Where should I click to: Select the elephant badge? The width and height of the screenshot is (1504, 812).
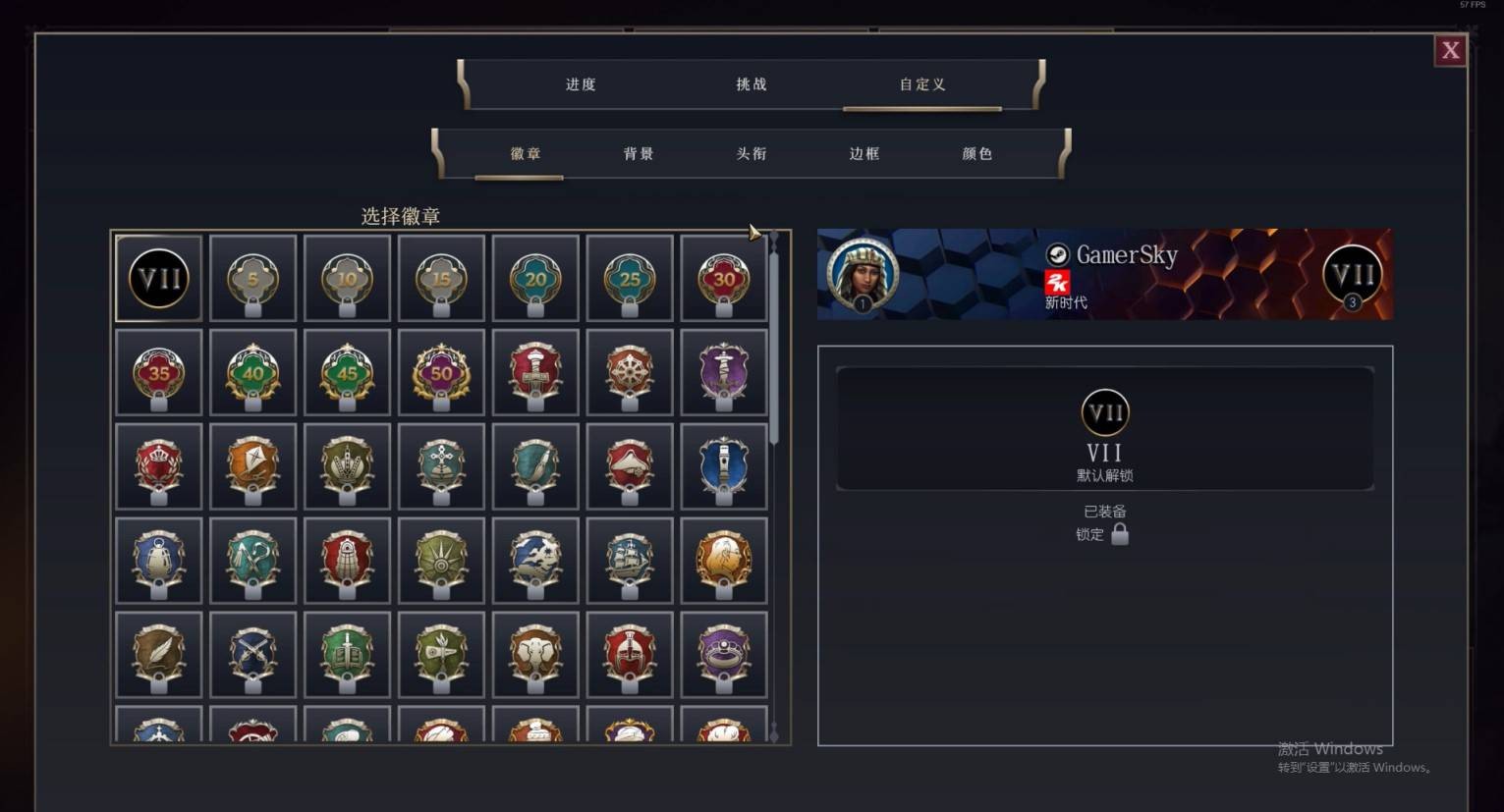535,655
